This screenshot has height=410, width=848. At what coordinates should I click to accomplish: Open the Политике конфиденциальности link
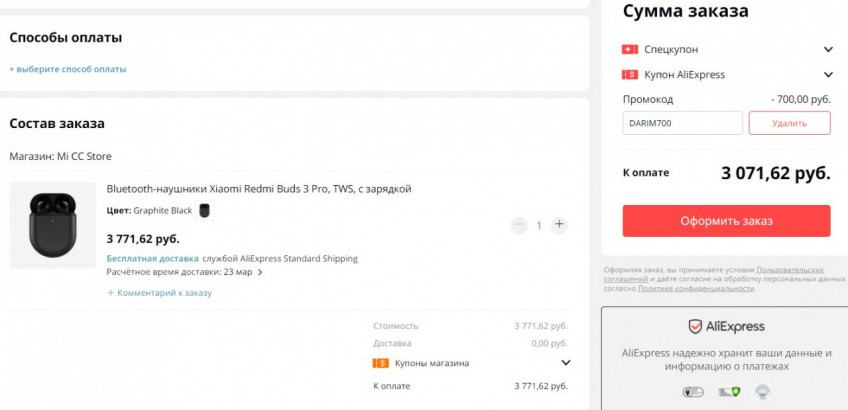point(696,288)
